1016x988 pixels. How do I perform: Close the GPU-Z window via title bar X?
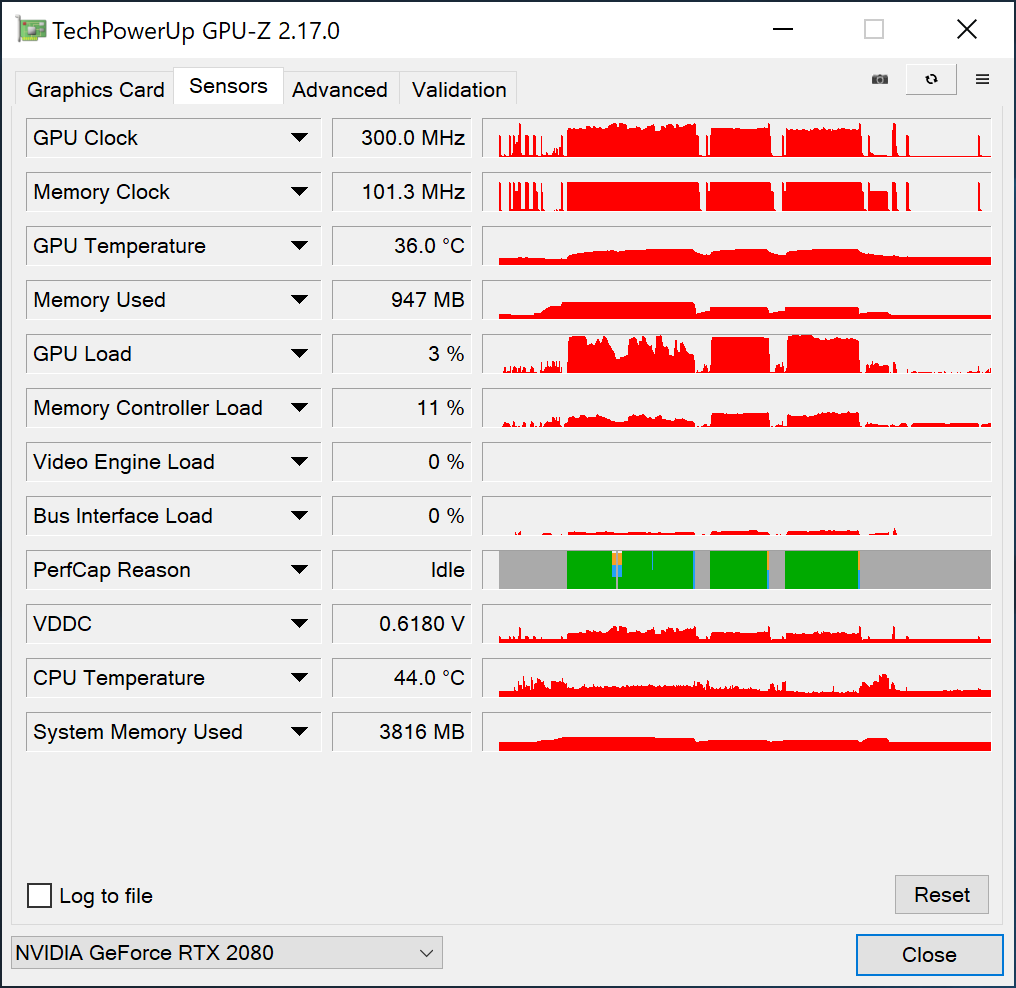coord(966,29)
